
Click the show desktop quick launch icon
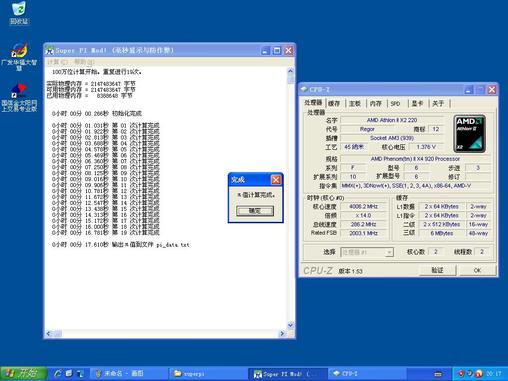pos(69,373)
